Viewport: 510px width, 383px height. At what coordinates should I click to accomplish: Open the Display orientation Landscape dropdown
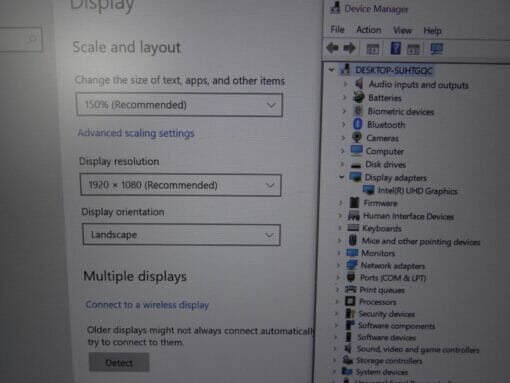tap(181, 235)
